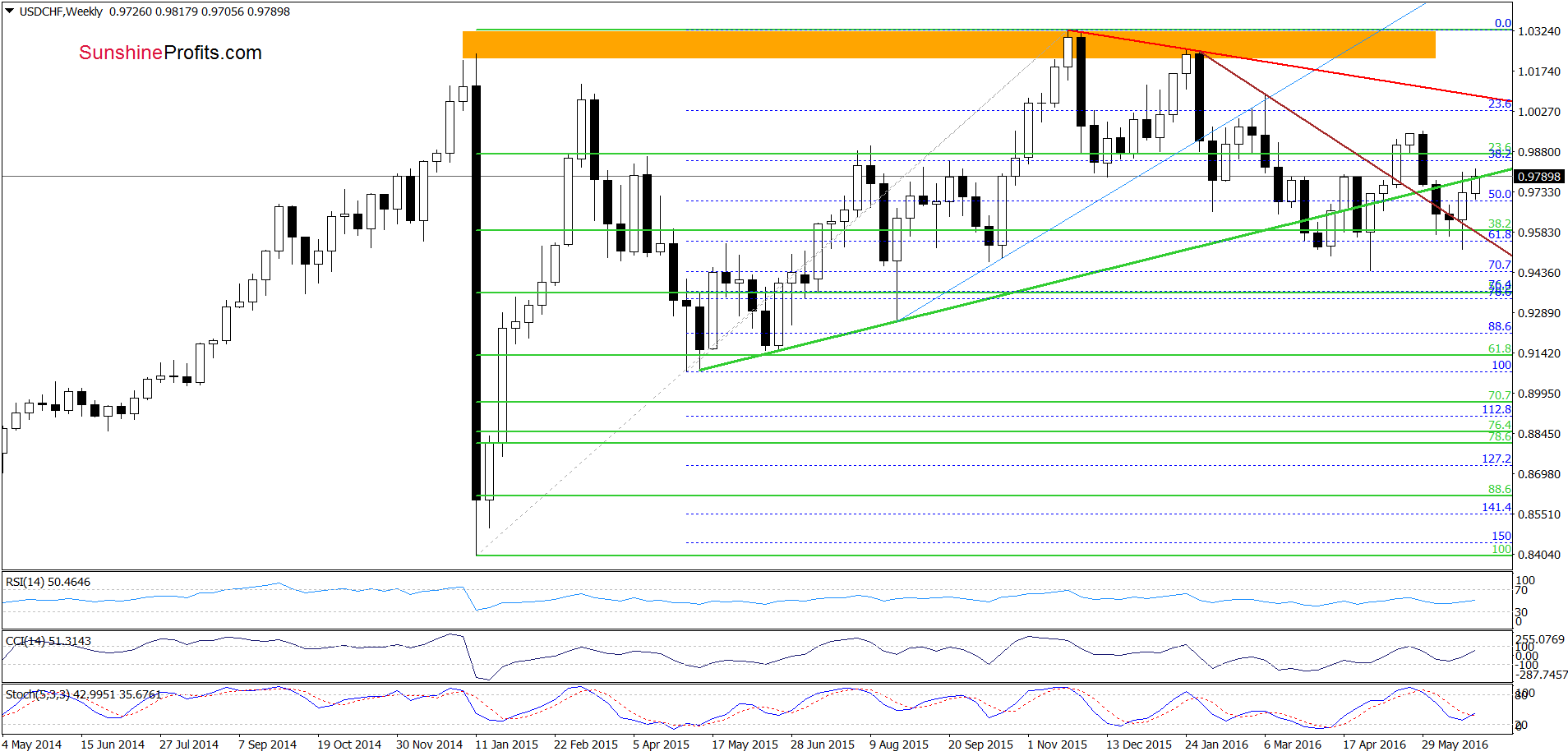The image size is (1568, 756).
Task: Click the 6 Mar 2016 date label
Action: tap(1293, 744)
